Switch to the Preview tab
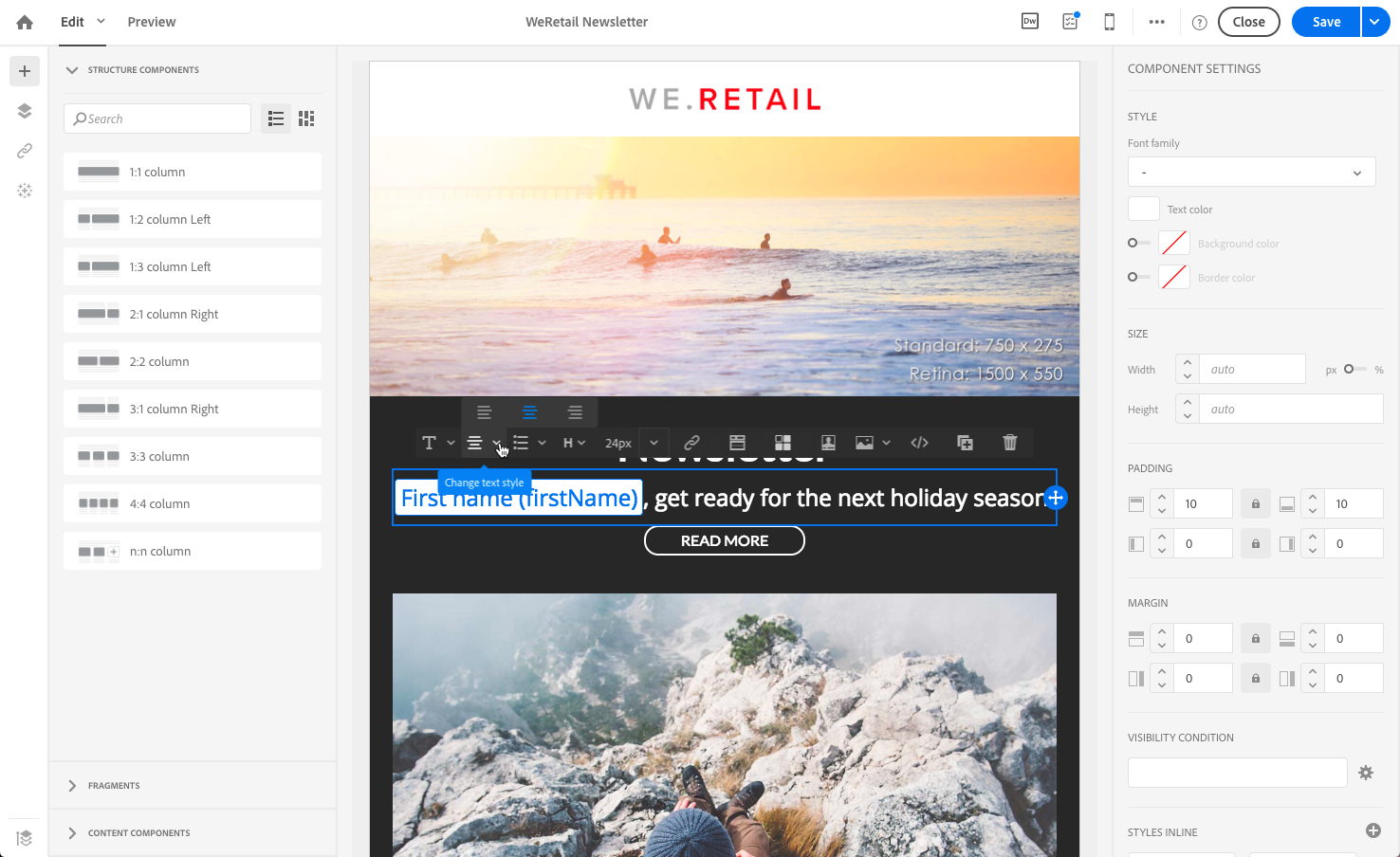 point(152,22)
